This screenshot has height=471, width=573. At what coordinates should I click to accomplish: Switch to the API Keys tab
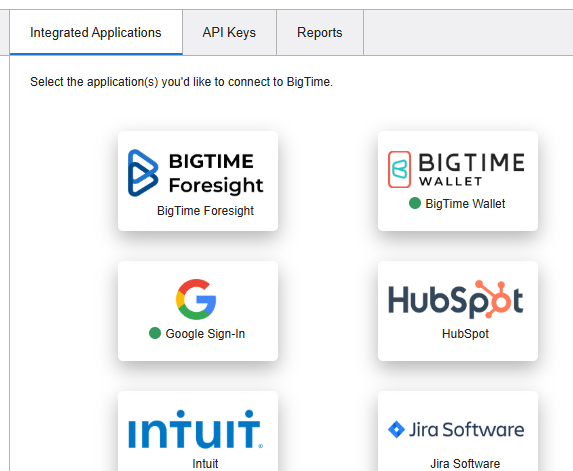229,33
